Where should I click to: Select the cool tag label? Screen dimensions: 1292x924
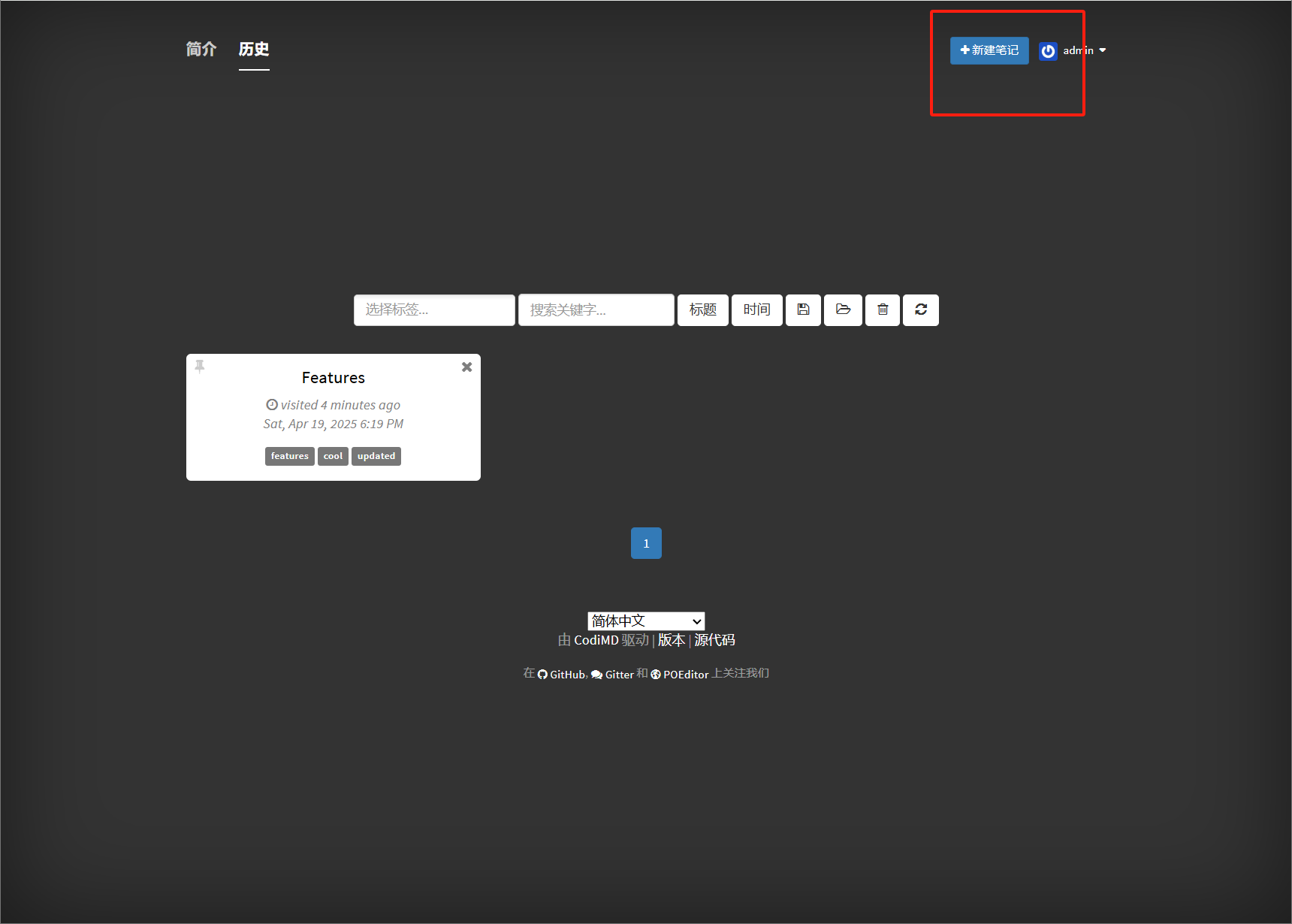[333, 456]
